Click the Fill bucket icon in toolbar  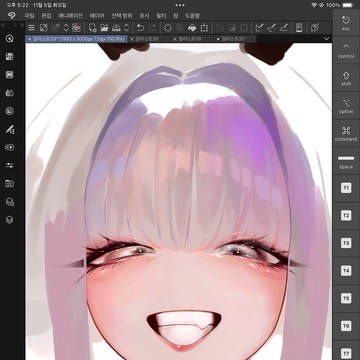point(192,28)
